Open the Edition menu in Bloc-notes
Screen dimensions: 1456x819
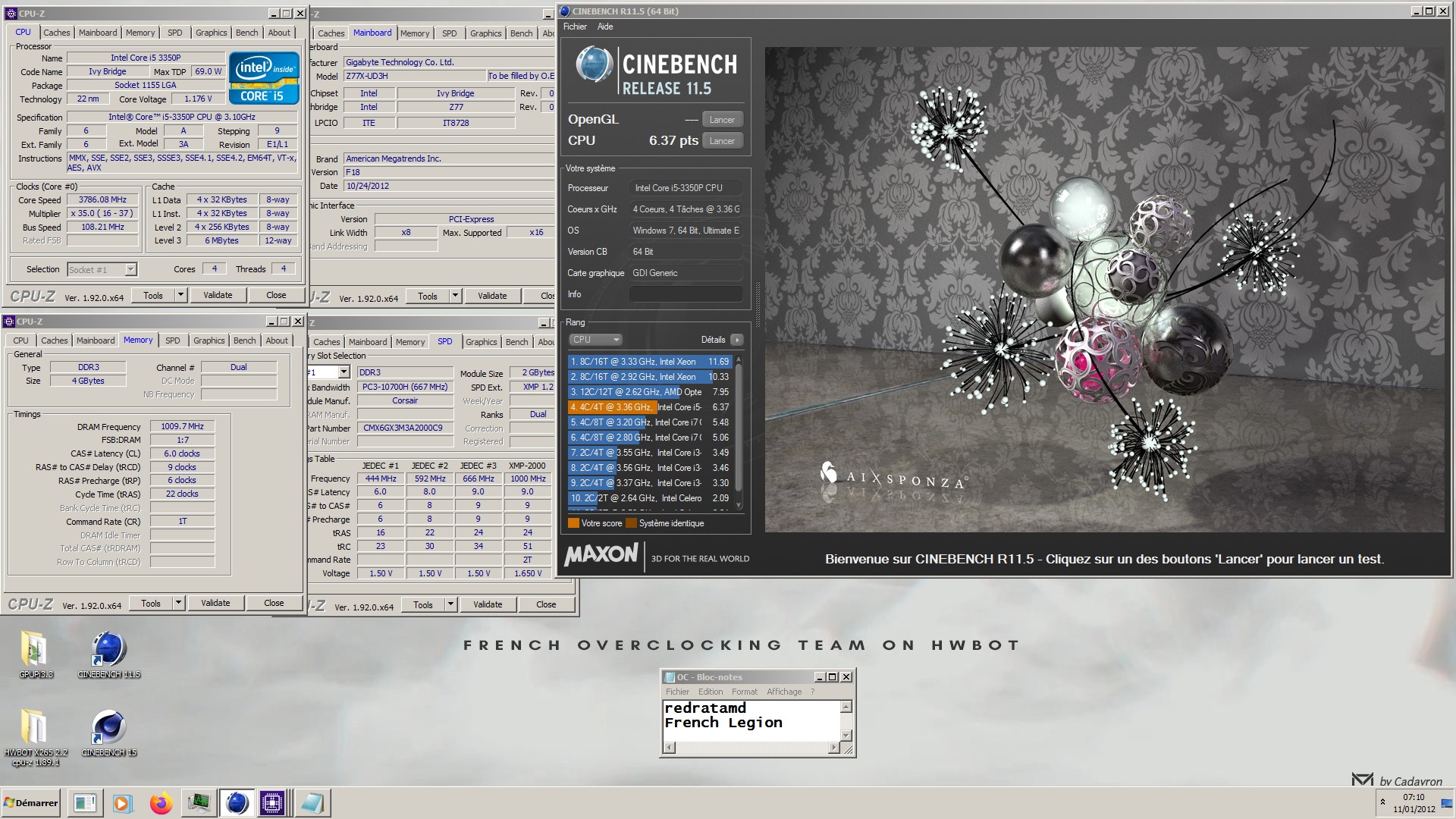711,692
